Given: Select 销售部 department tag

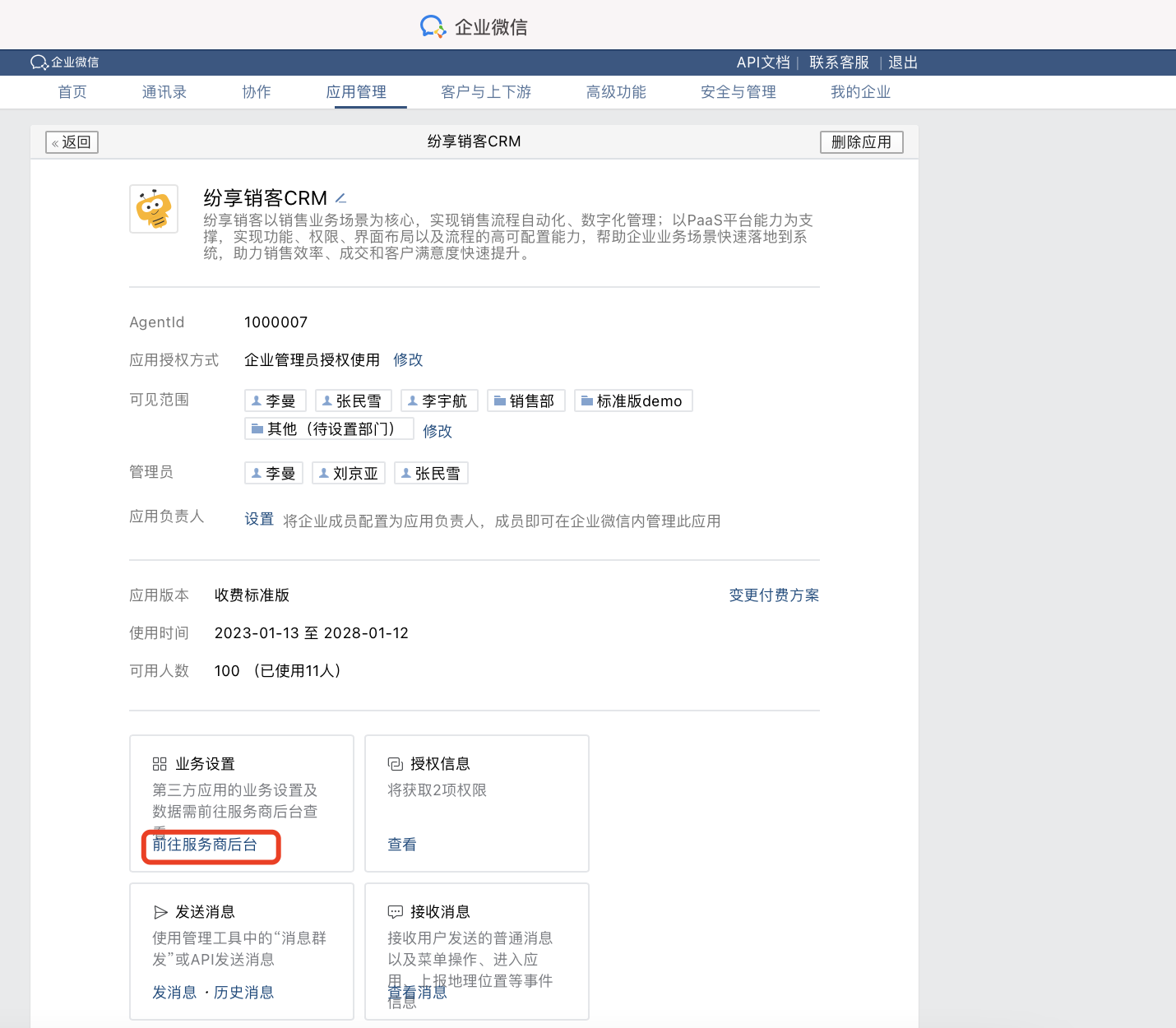Looking at the screenshot, I should pyautogui.click(x=526, y=401).
